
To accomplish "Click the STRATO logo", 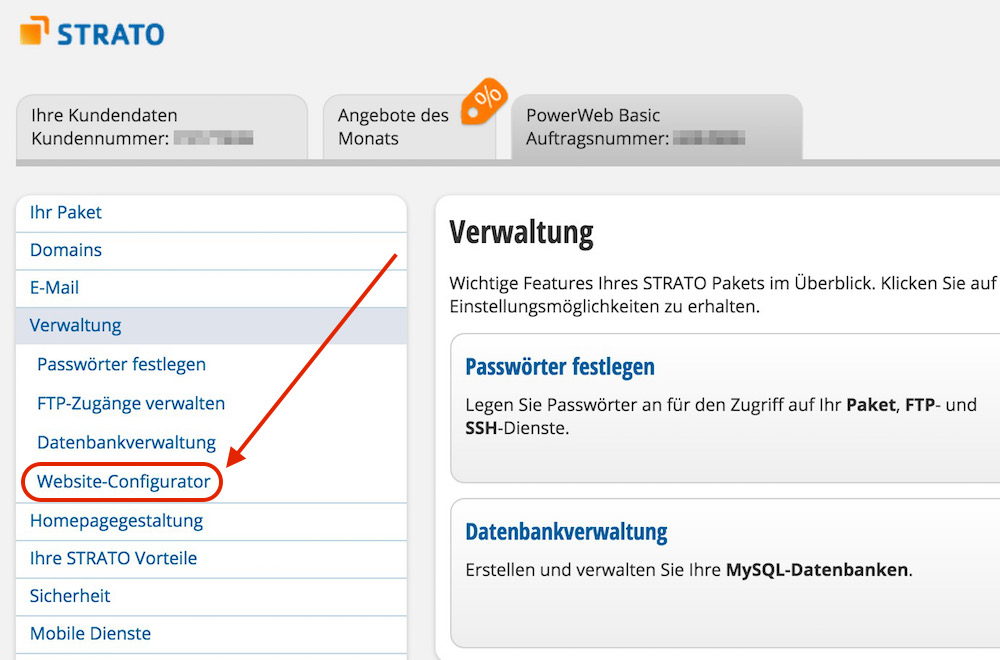I will [92, 32].
